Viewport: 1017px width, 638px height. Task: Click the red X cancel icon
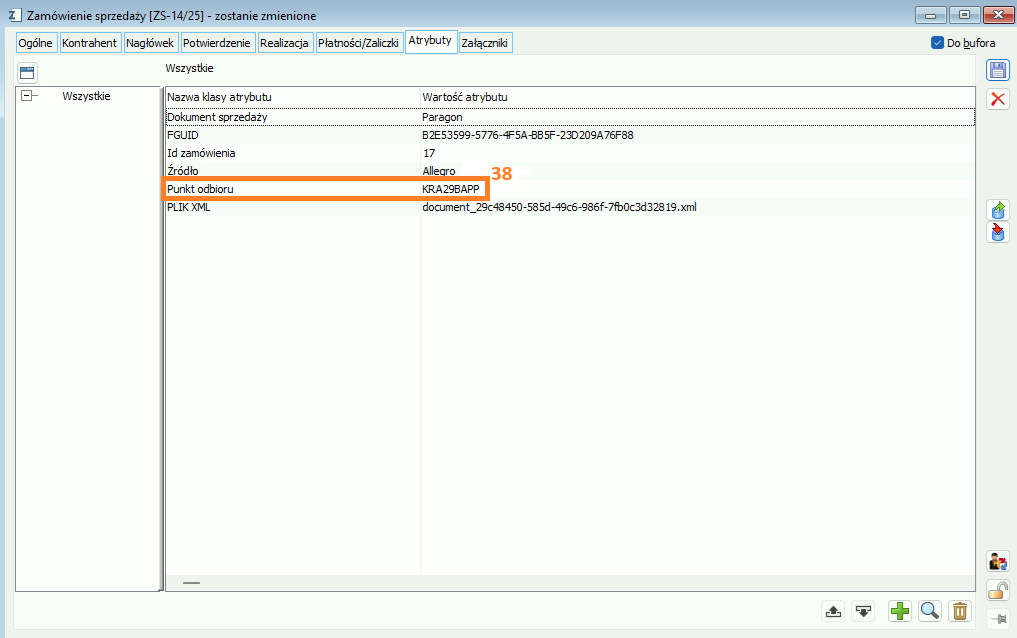pos(997,98)
